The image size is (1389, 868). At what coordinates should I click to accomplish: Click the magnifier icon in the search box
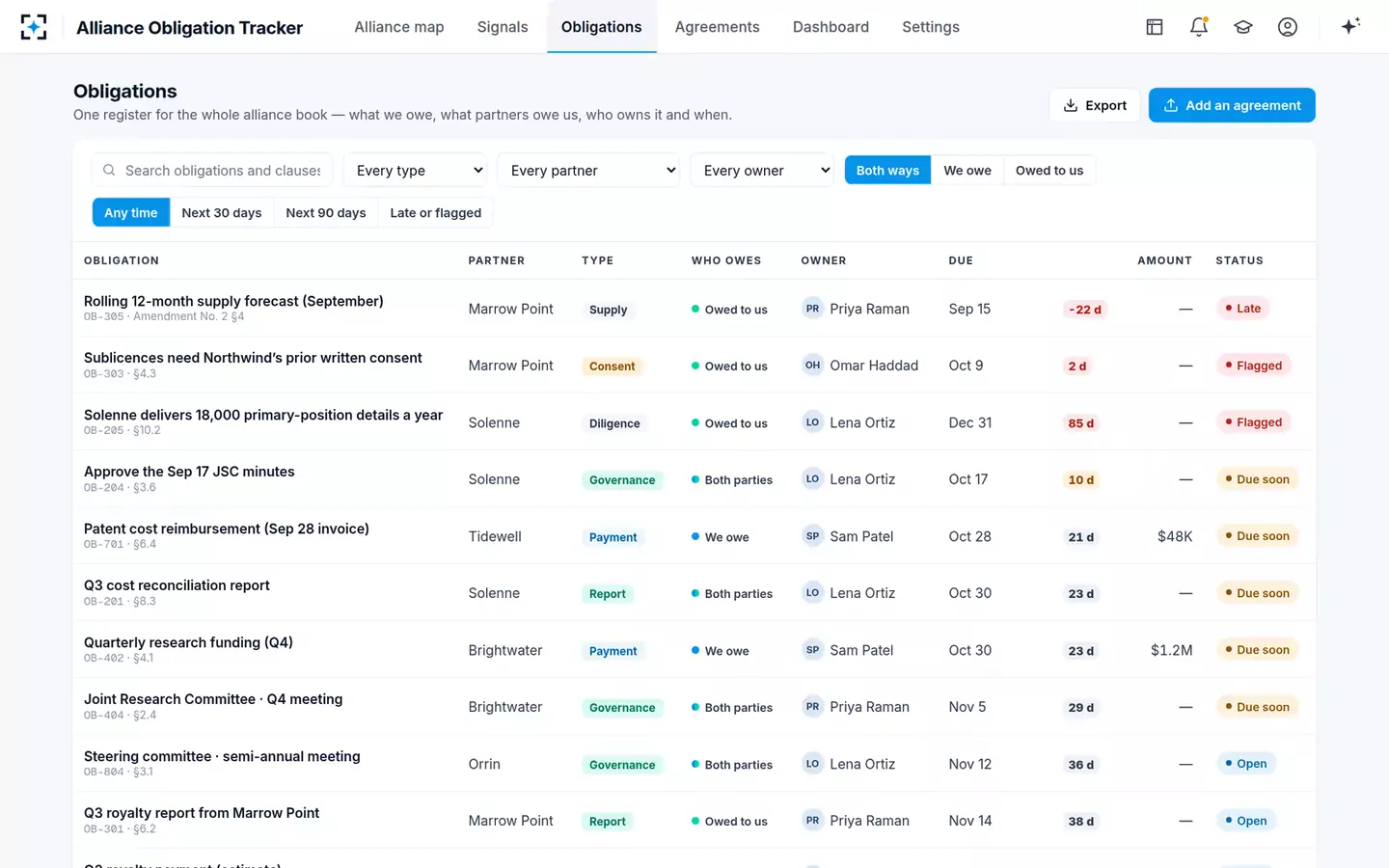(x=109, y=171)
